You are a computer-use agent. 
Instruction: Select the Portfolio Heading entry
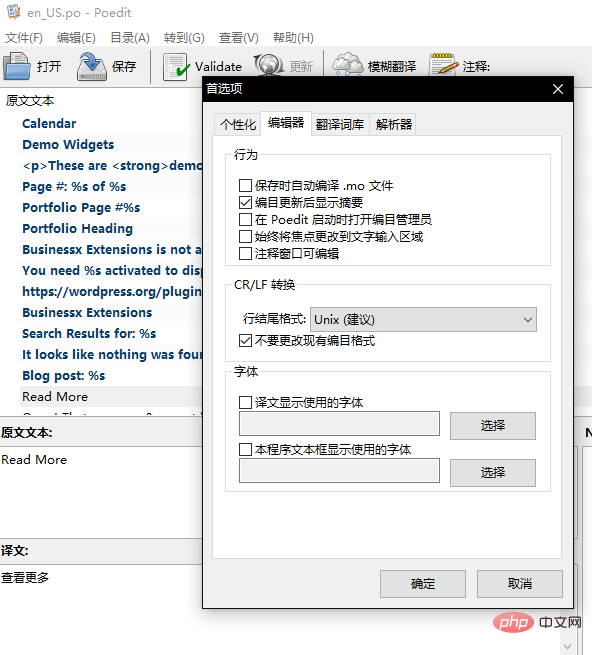click(77, 228)
